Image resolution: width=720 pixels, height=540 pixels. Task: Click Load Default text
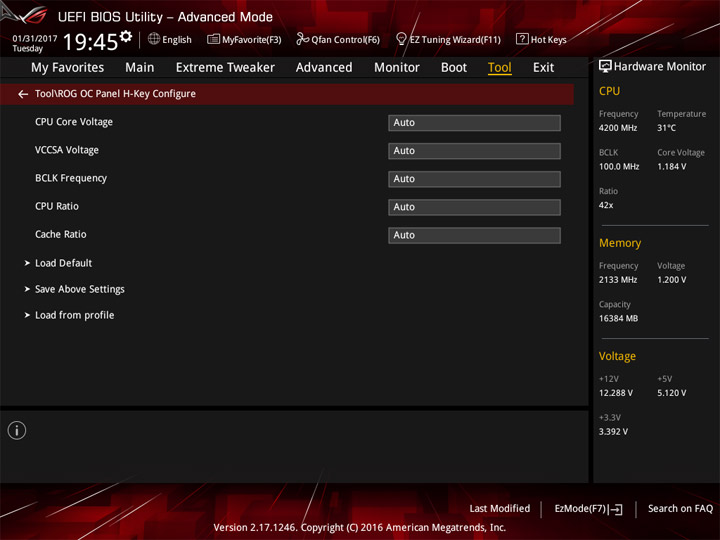[63, 263]
